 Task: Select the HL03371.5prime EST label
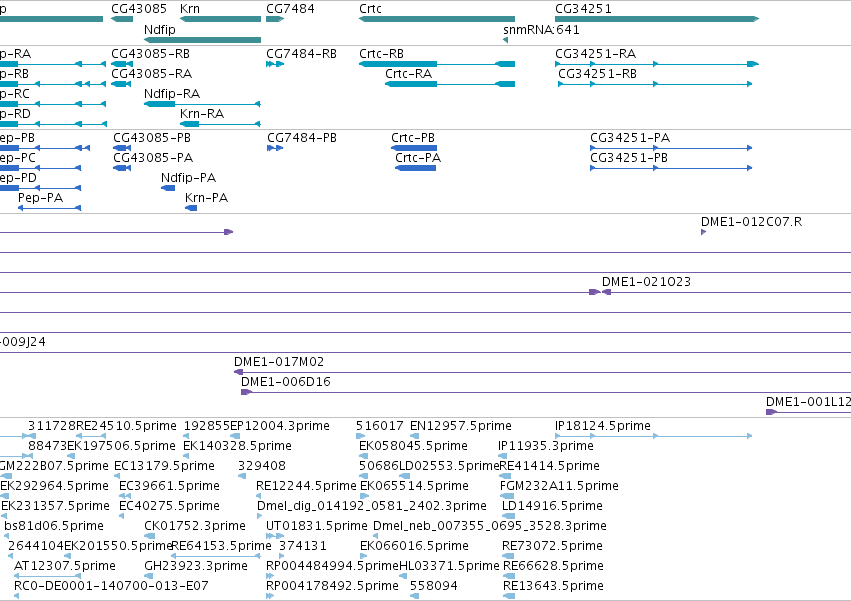449,566
